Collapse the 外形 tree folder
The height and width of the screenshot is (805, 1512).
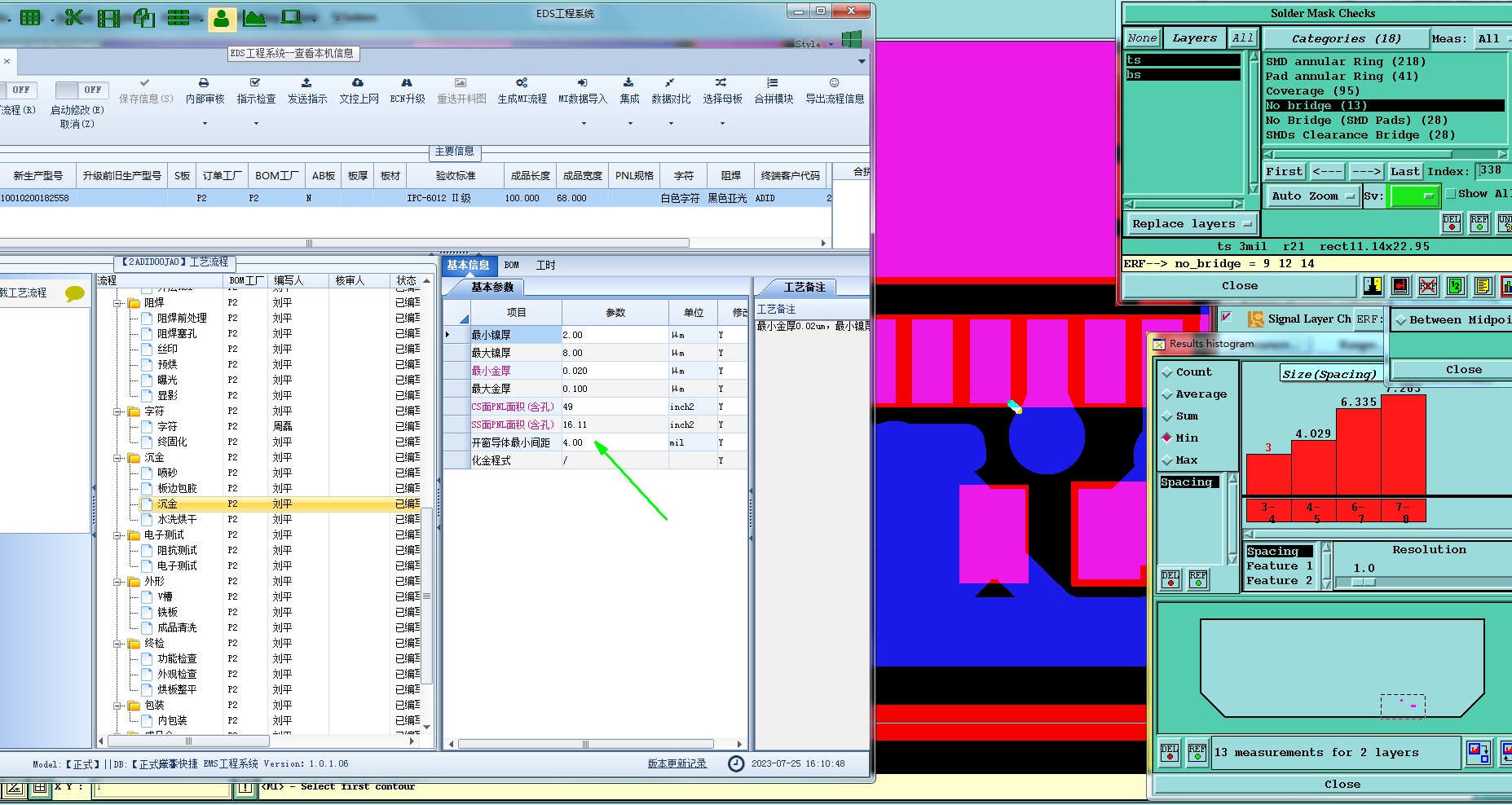pyautogui.click(x=118, y=582)
